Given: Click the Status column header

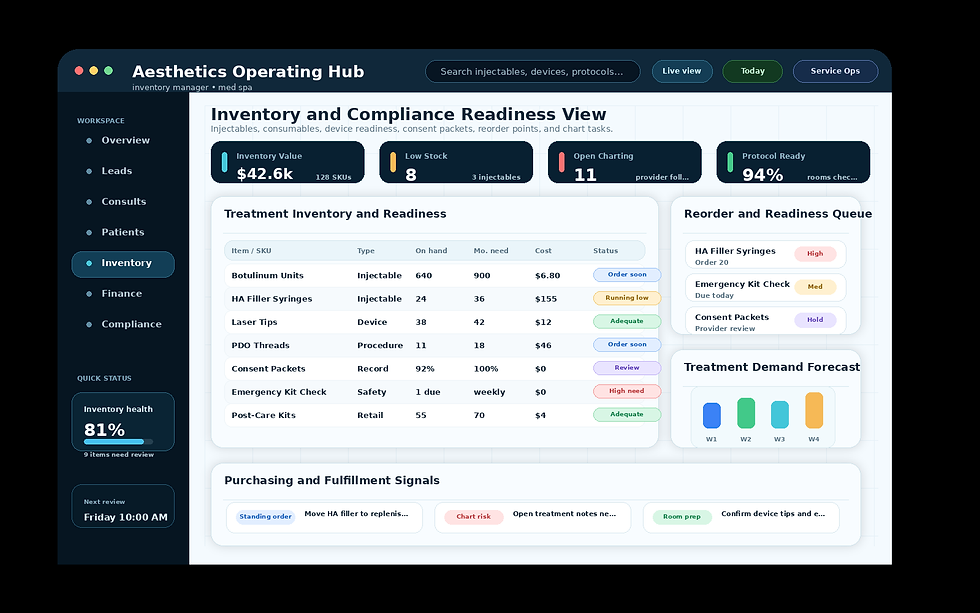Looking at the screenshot, I should (606, 251).
